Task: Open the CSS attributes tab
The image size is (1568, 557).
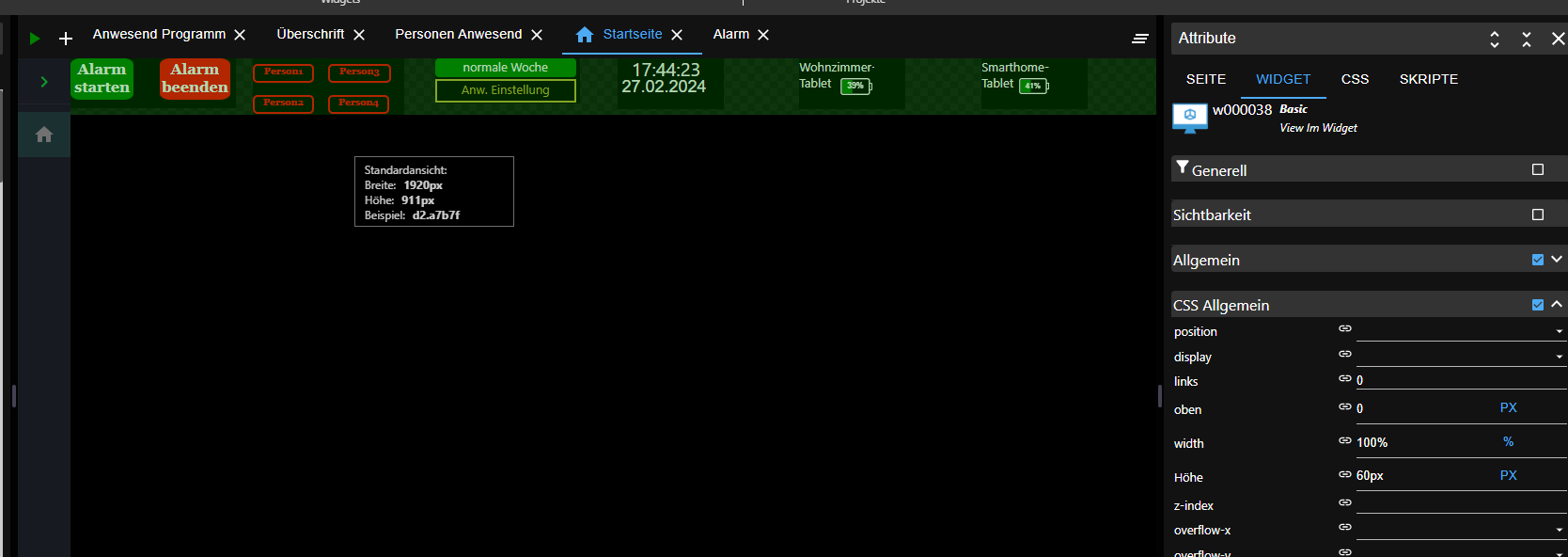Action: (x=1355, y=79)
